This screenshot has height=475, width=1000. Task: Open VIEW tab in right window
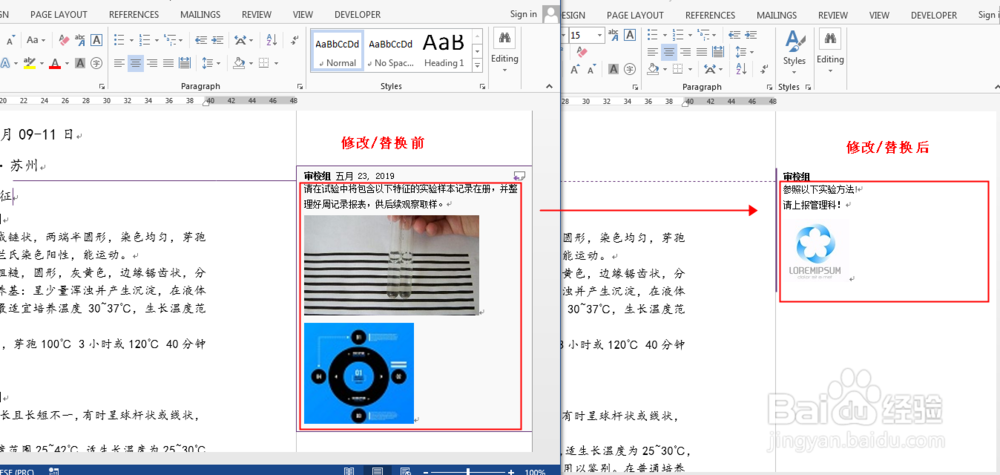coord(879,15)
